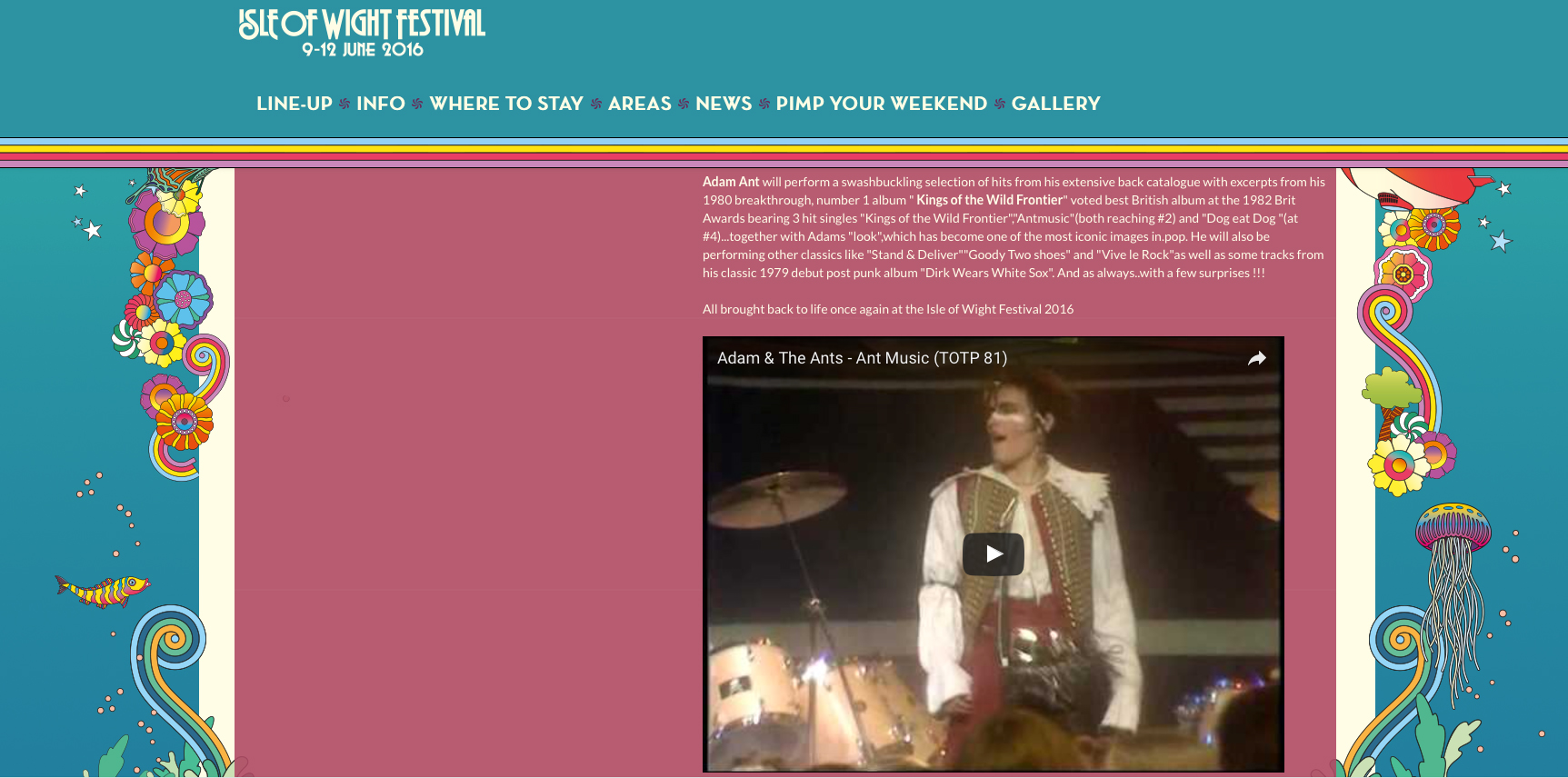This screenshot has width=1568, height=778.
Task: Go to WHERE TO STAY page
Action: (x=506, y=104)
